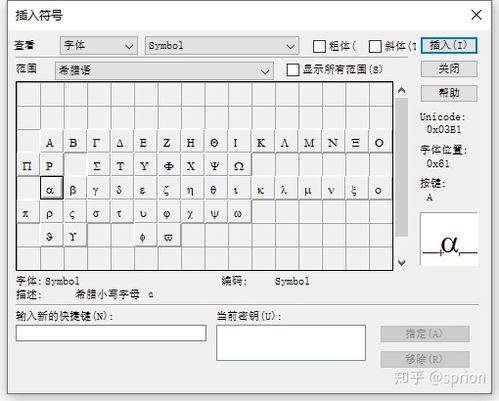Click the large alpha preview box
Image resolution: width=499 pixels, height=401 pixels.
449,239
